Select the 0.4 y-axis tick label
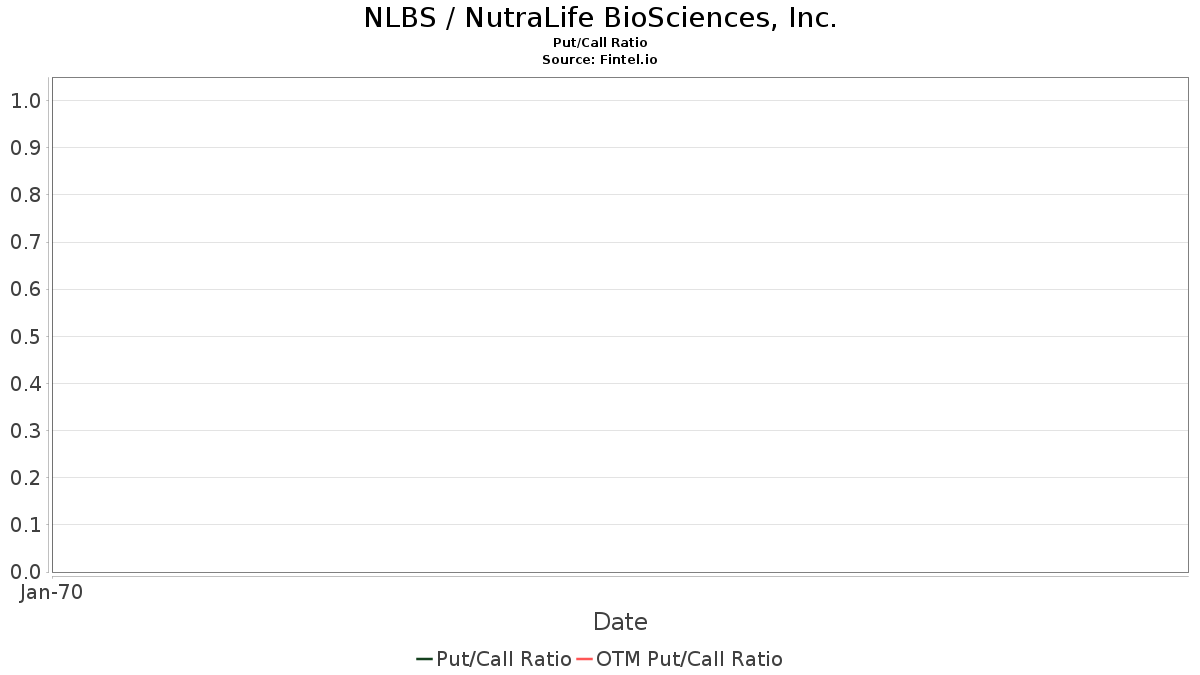This screenshot has width=1200, height=675. coord(25,384)
